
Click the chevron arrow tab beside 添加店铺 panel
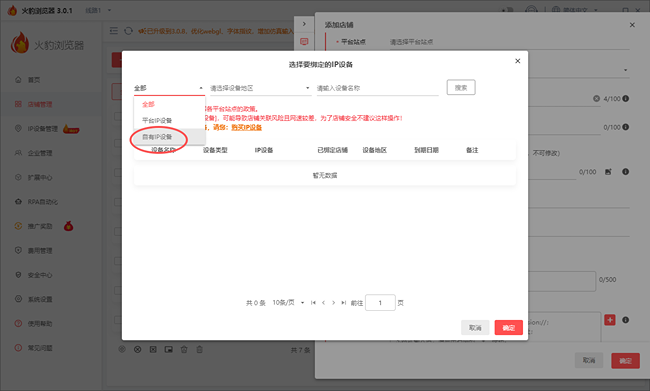304,24
